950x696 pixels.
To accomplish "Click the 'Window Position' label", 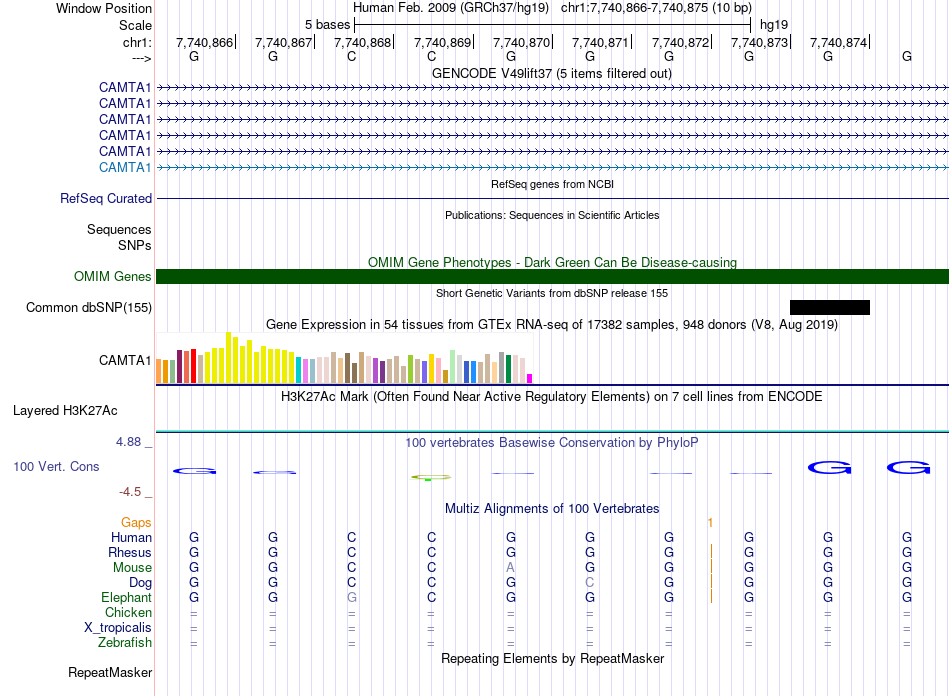I will point(104,8).
